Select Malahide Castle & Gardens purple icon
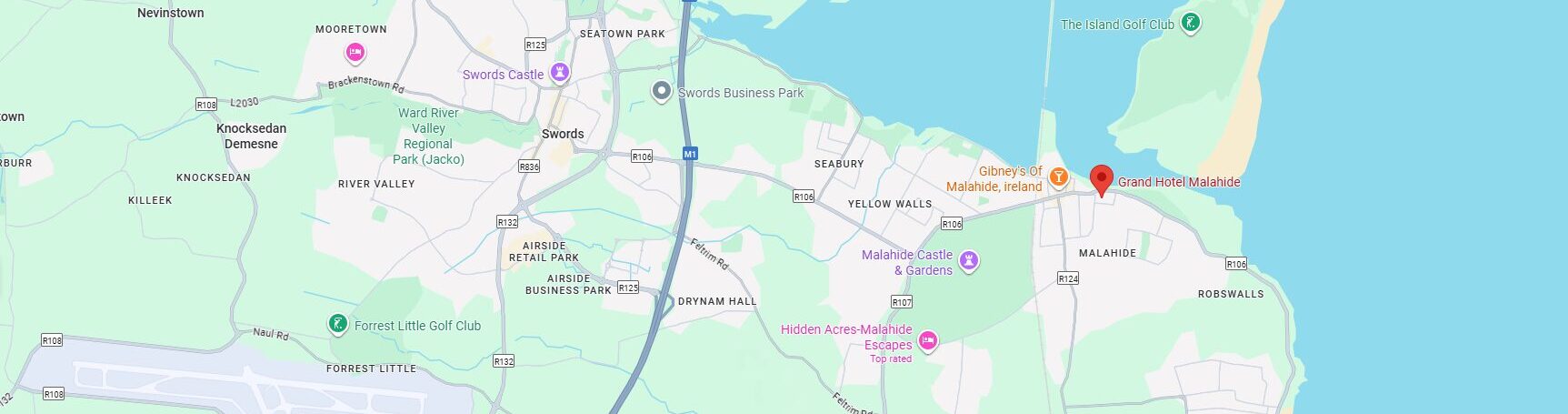 tap(969, 261)
